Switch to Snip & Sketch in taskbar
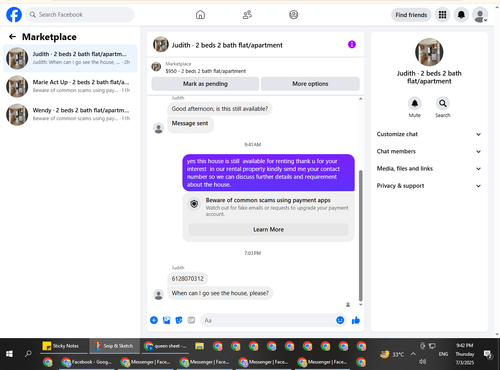Screen dimensions: 500x370 [x=115, y=346]
